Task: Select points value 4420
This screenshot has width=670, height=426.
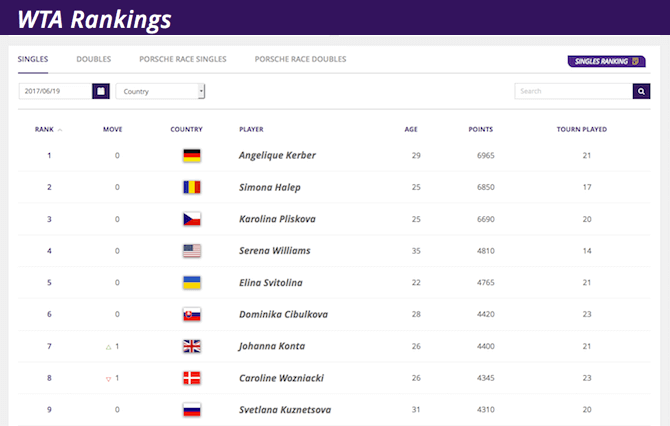Action: click(486, 314)
